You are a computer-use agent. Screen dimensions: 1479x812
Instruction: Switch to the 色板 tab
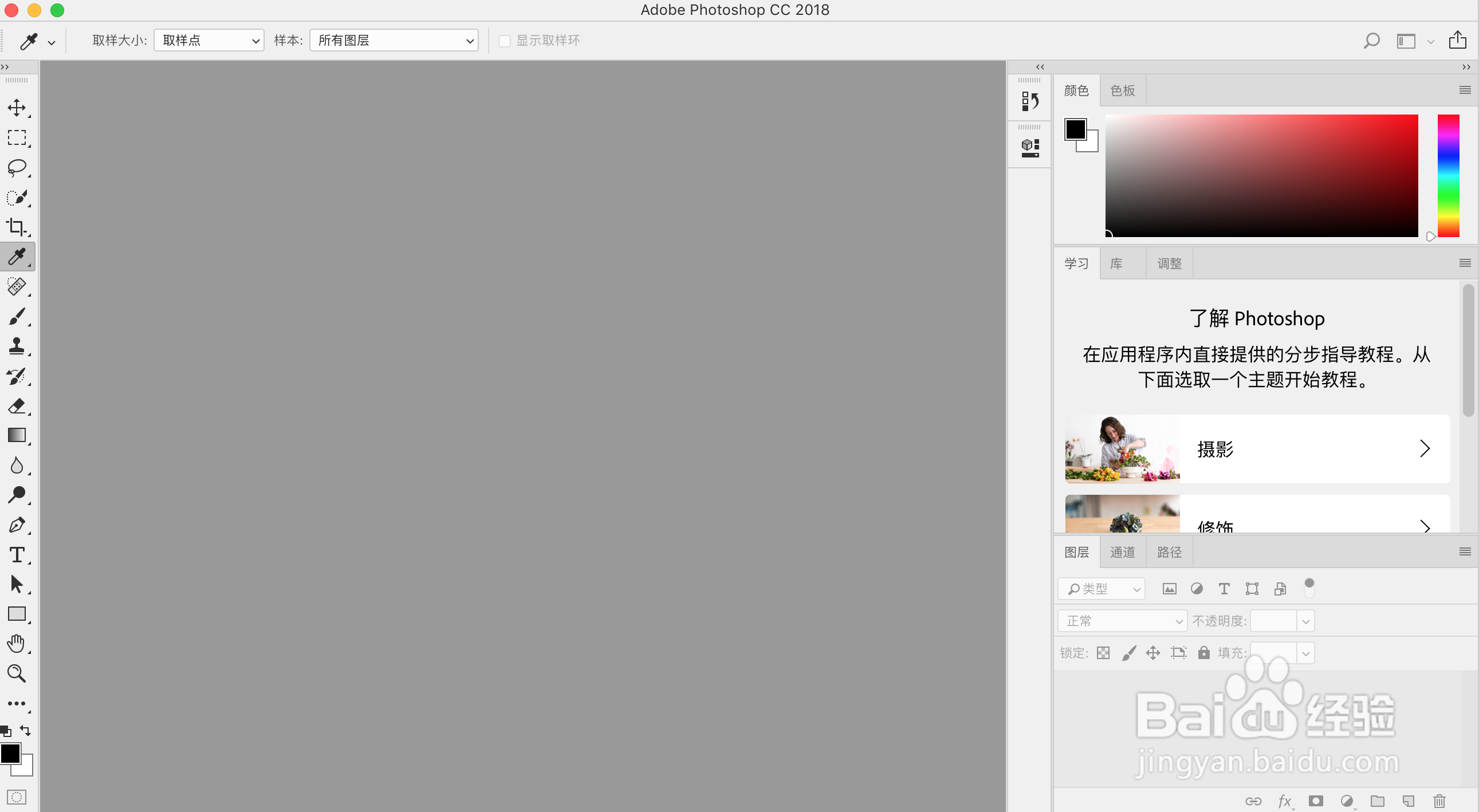(1123, 90)
